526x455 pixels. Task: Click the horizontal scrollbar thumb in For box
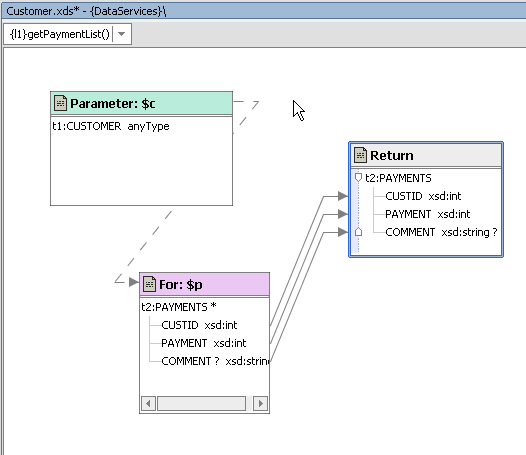click(x=202, y=403)
